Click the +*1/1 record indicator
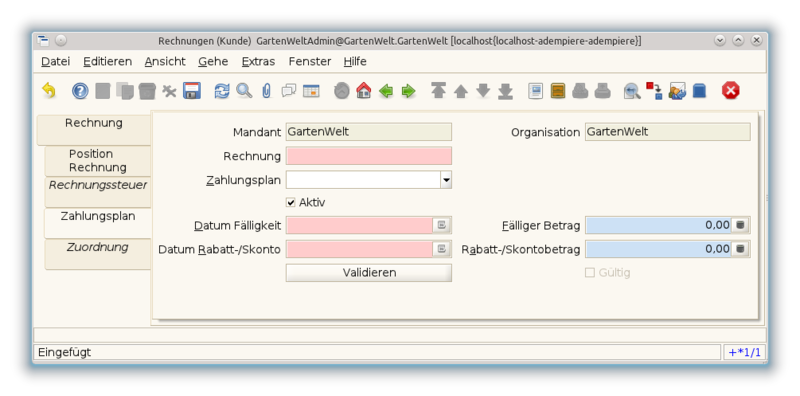 coord(745,352)
